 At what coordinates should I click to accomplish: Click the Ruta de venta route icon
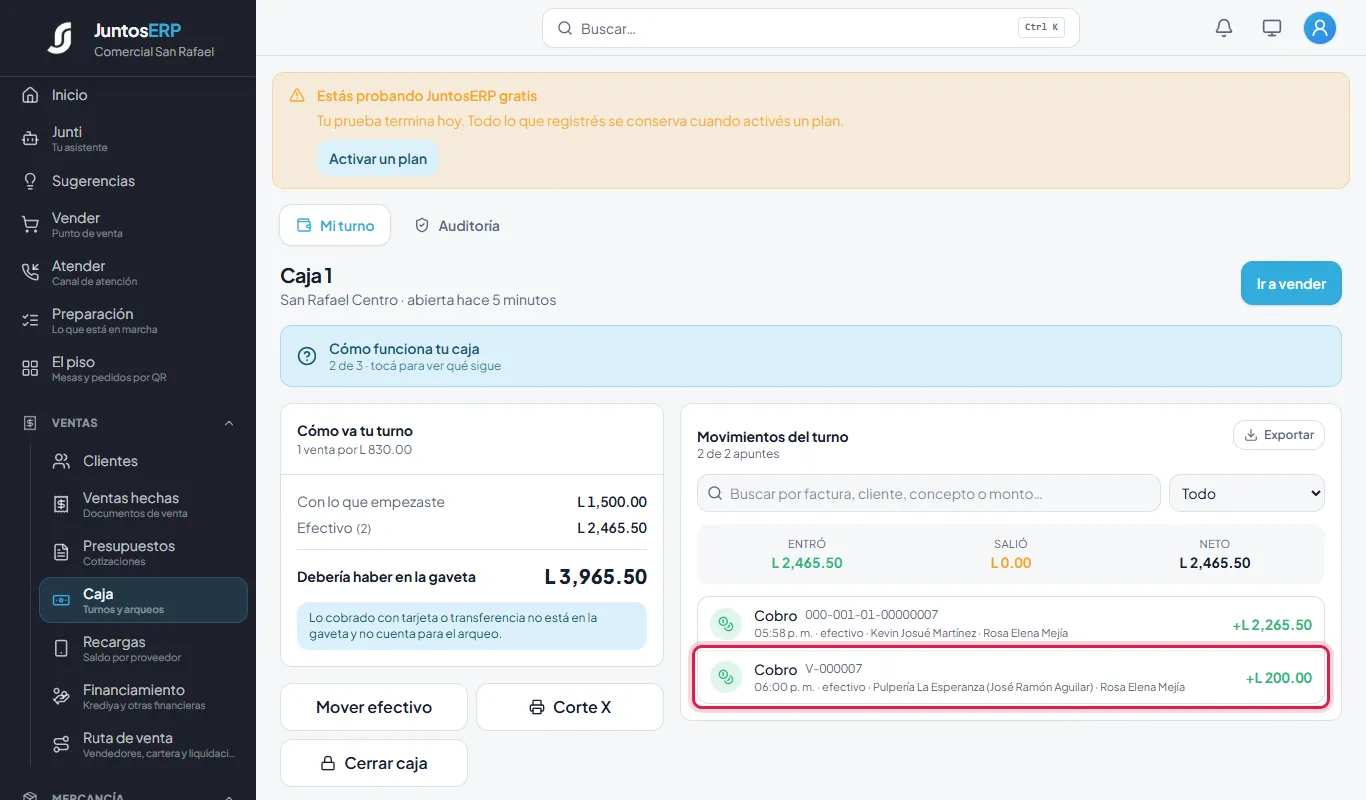pyautogui.click(x=61, y=745)
